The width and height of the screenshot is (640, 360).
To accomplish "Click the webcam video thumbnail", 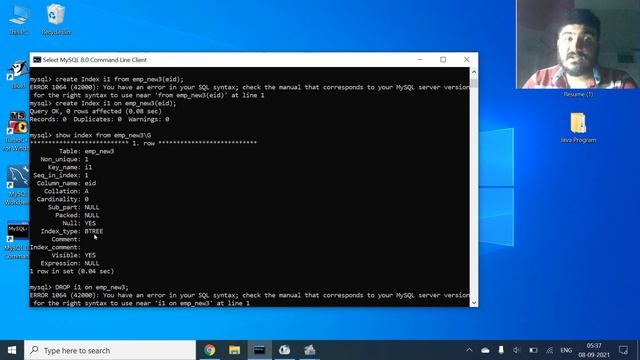I will (x=578, y=44).
